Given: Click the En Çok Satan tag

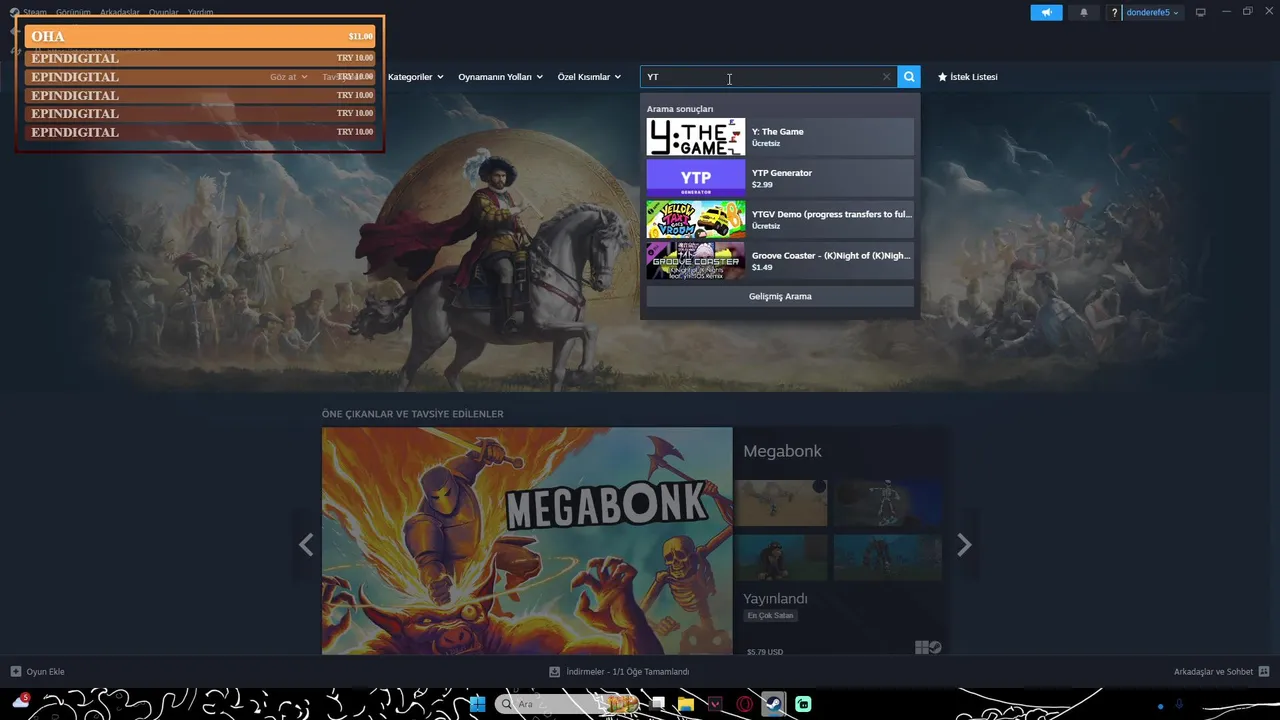Looking at the screenshot, I should click(x=770, y=616).
